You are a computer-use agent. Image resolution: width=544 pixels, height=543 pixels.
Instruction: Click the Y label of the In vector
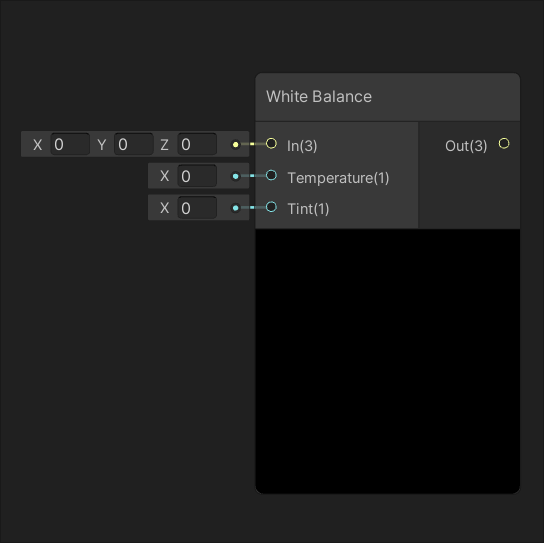click(x=102, y=145)
